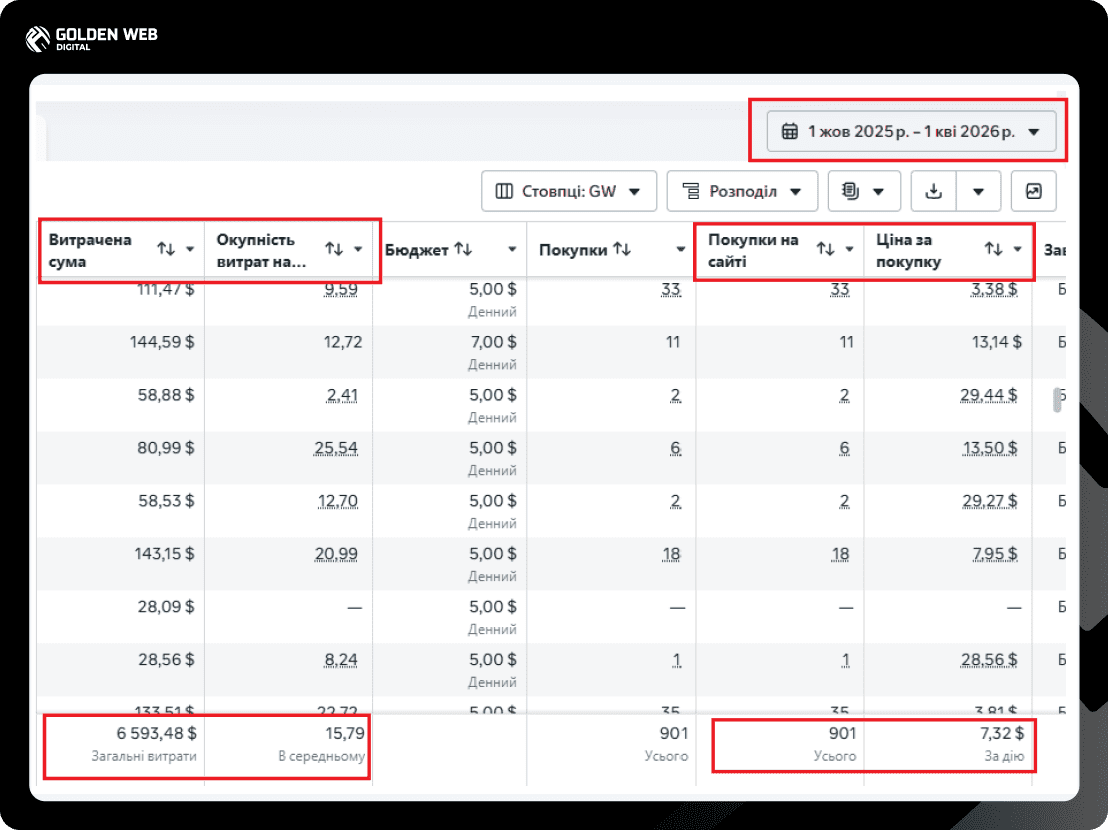Click the vertical scrollbar handle at right

click(1057, 400)
